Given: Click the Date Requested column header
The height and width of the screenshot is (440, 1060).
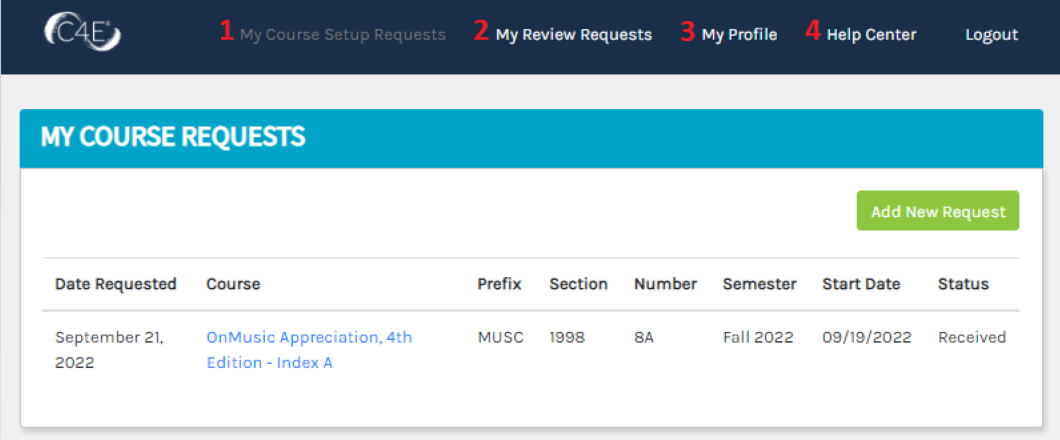Looking at the screenshot, I should [115, 284].
